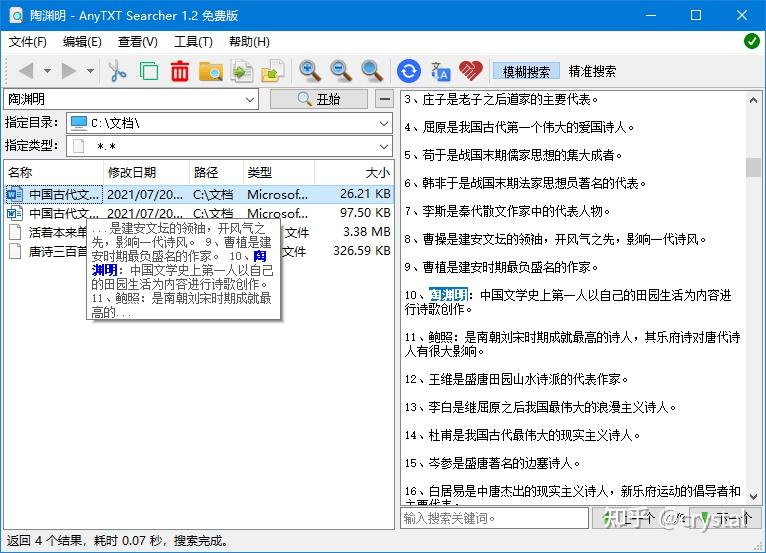Click the copy-to document icon
This screenshot has width=766, height=553.
point(242,71)
